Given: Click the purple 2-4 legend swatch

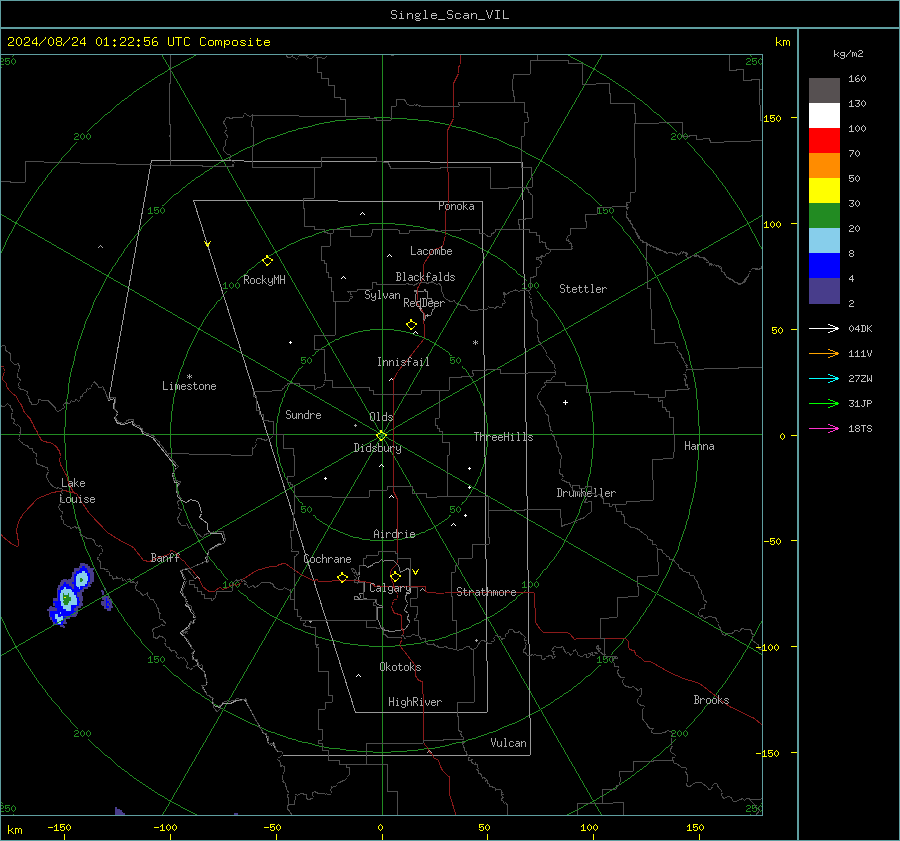Looking at the screenshot, I should (824, 291).
